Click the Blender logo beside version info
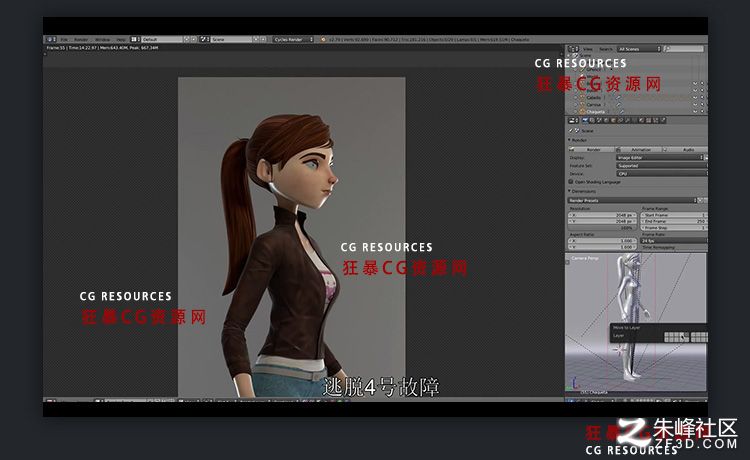Viewport: 750px width, 460px height. coord(323,39)
